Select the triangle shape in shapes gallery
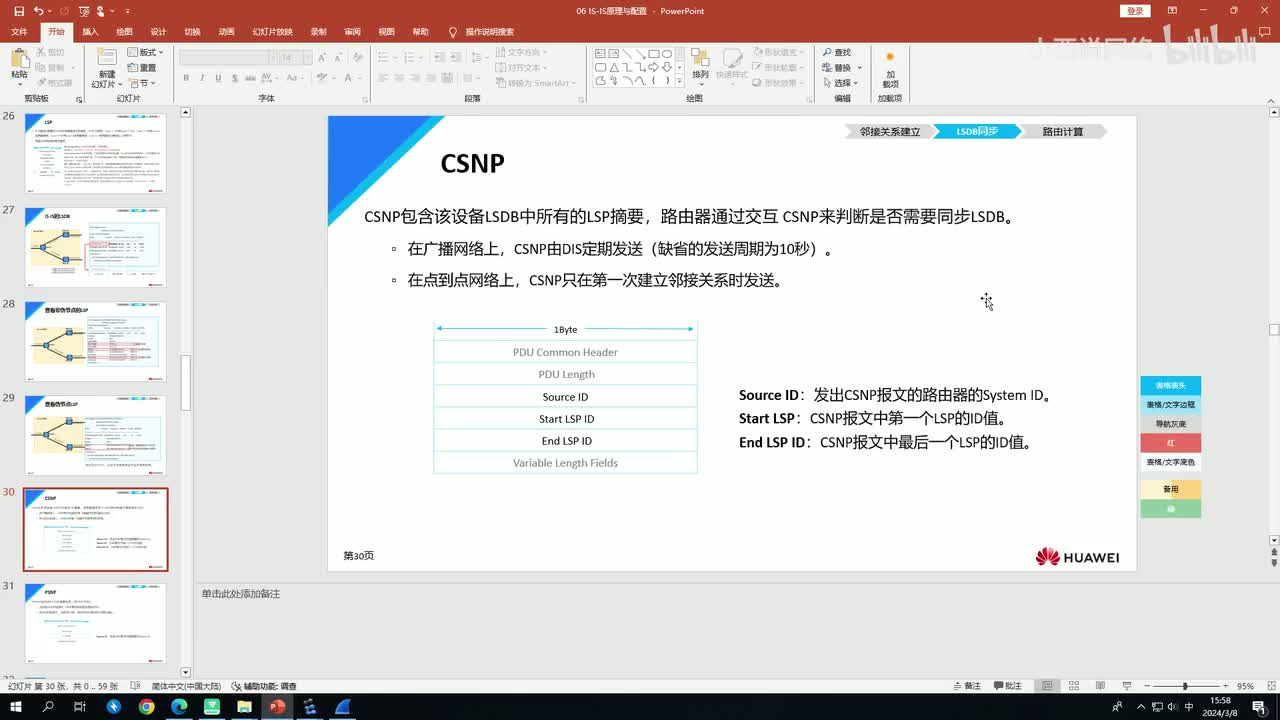 (613, 68)
